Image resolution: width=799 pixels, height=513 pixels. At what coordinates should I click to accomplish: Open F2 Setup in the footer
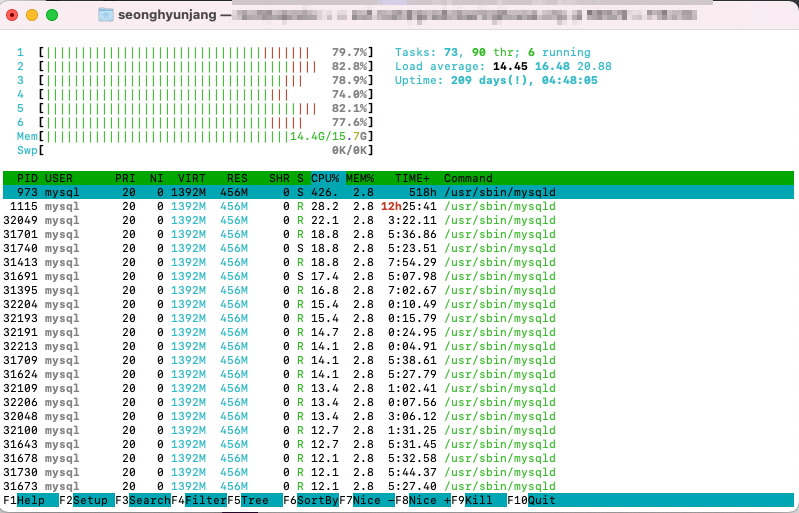click(x=86, y=500)
